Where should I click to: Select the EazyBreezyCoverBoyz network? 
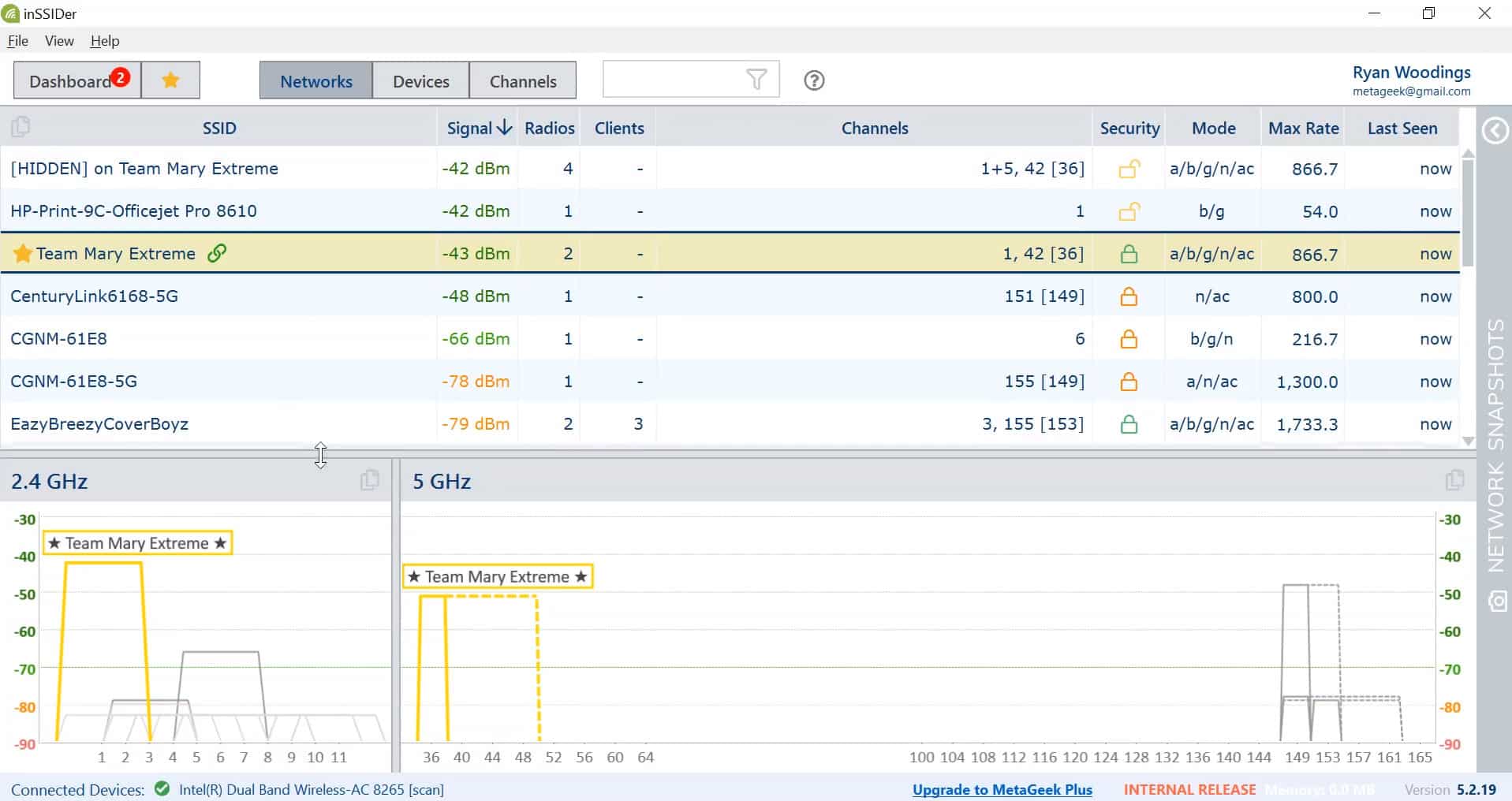tap(730, 423)
